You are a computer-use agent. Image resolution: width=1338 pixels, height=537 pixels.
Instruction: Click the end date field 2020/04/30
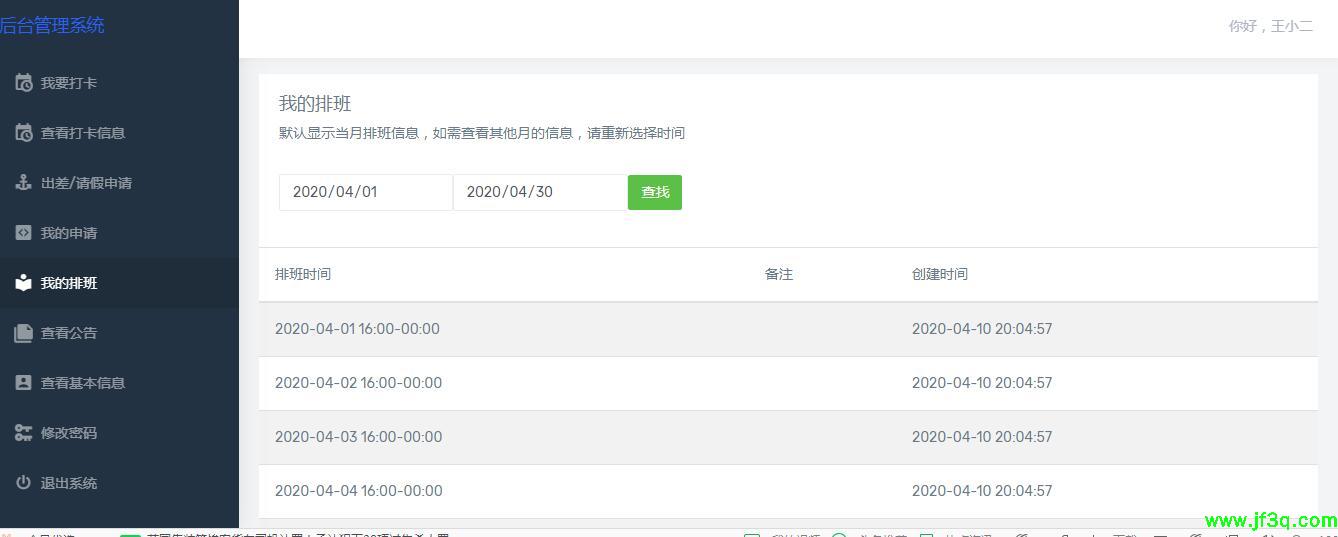pyautogui.click(x=539, y=192)
